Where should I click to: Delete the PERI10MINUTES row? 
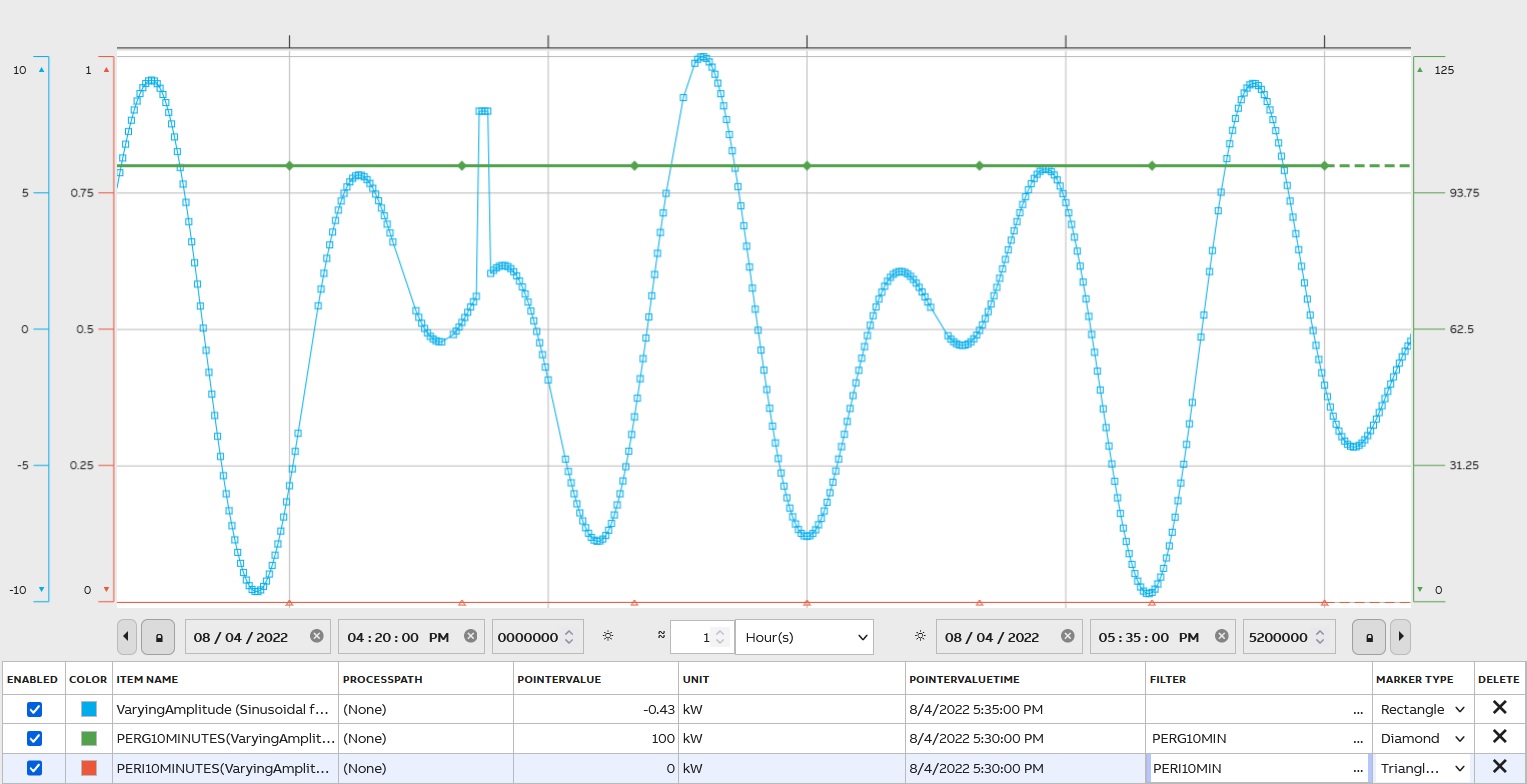click(x=1499, y=768)
